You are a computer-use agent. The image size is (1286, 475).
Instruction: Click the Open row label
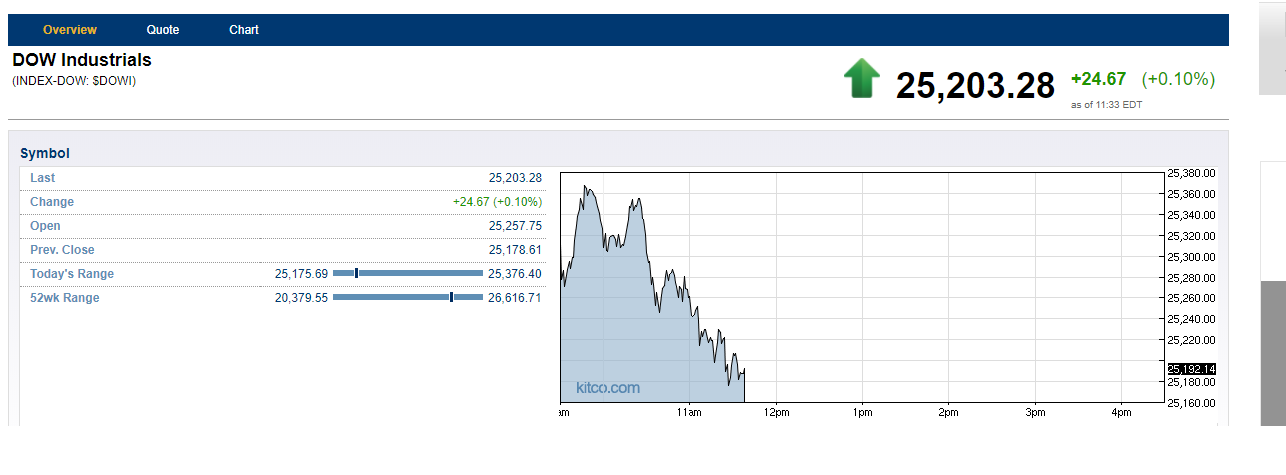[x=46, y=226]
